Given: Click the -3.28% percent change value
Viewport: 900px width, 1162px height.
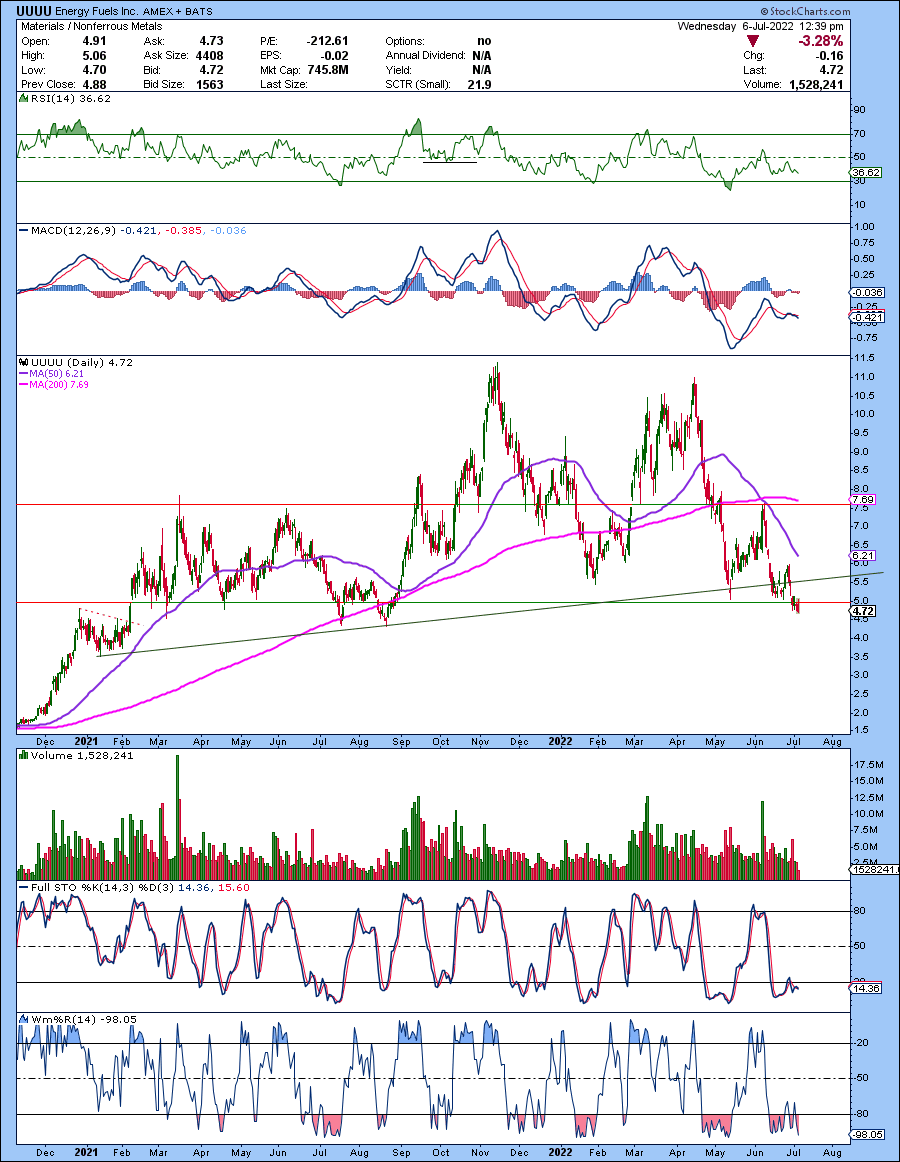Looking at the screenshot, I should pyautogui.click(x=820, y=41).
